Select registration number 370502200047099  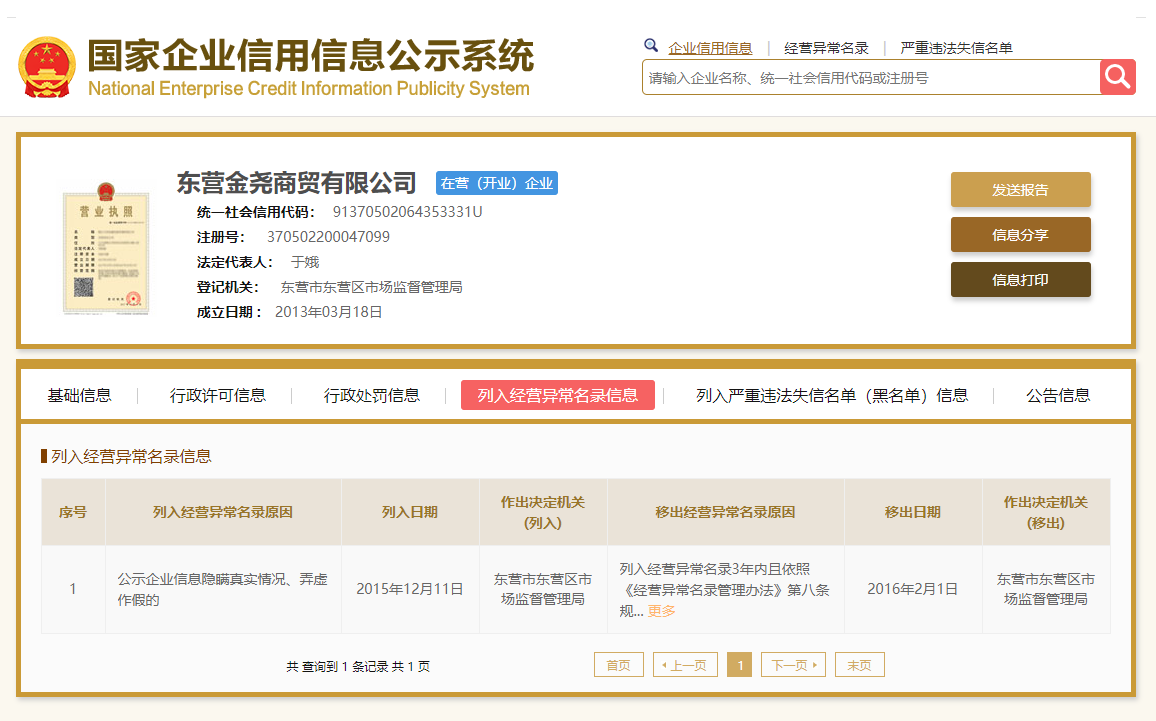(x=328, y=237)
